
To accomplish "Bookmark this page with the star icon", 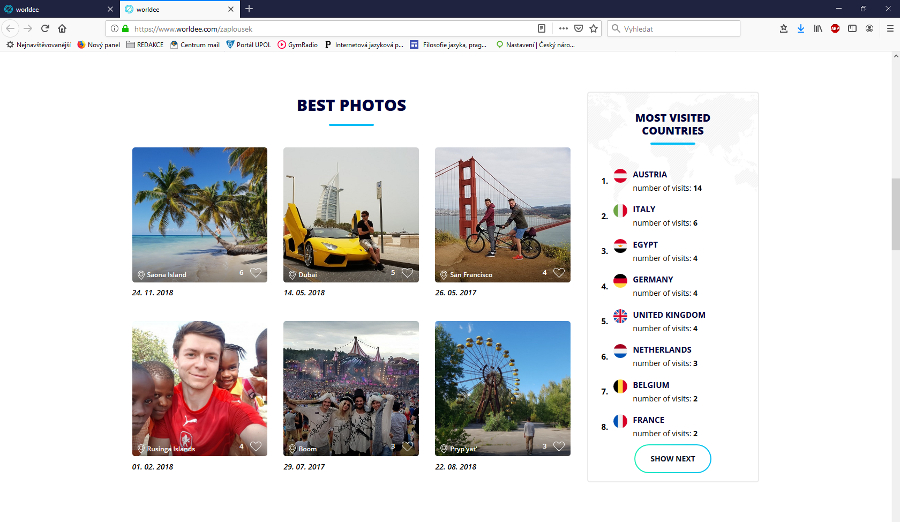I will point(593,29).
